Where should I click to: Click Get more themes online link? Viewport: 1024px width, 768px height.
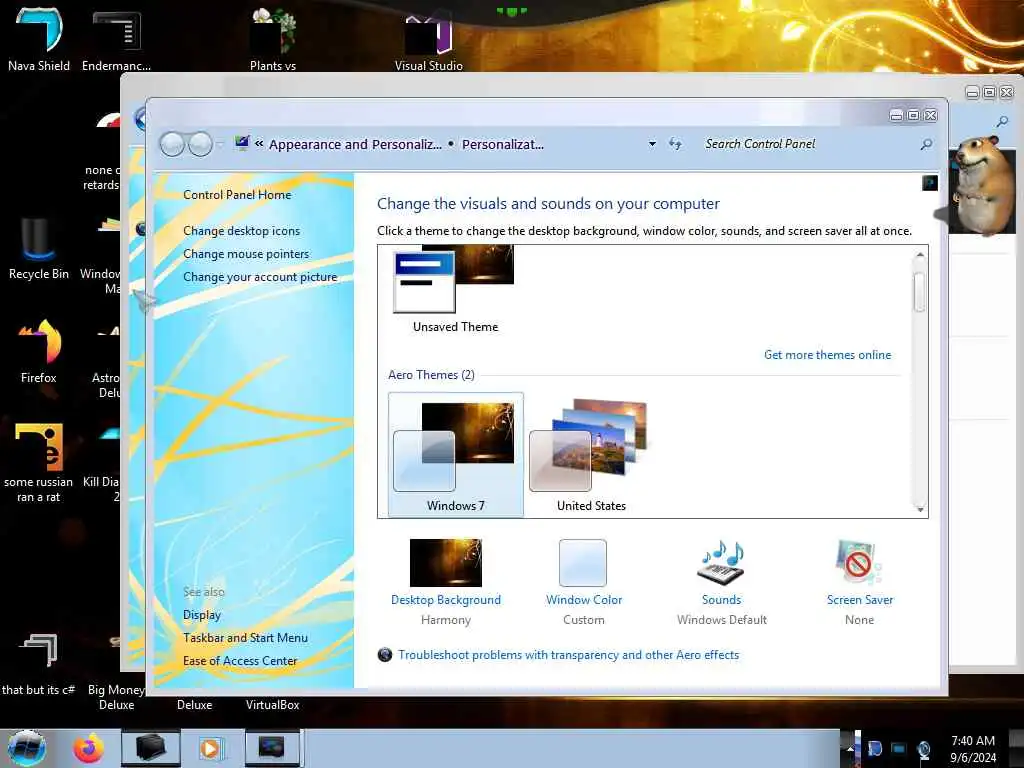tap(827, 355)
